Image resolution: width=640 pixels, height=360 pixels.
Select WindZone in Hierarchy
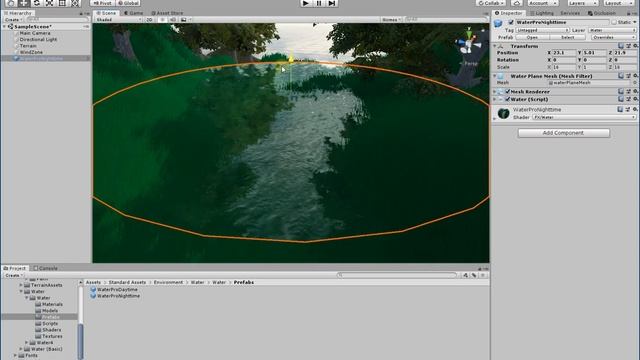31,52
